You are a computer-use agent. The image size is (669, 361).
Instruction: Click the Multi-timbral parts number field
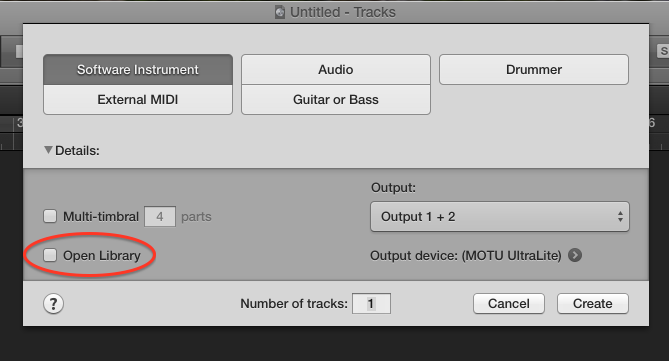coord(160,216)
